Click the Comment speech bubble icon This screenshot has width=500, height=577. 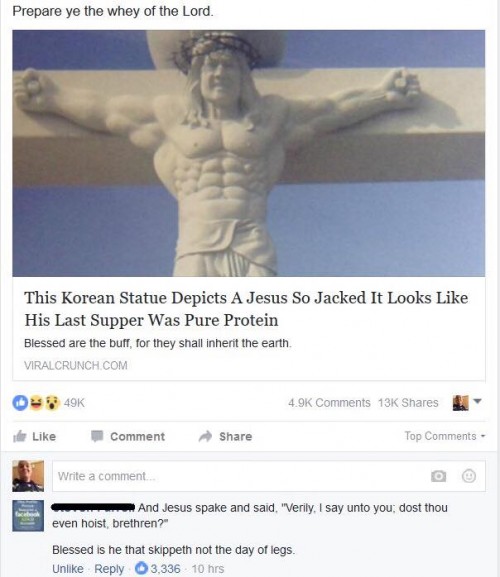click(x=97, y=436)
